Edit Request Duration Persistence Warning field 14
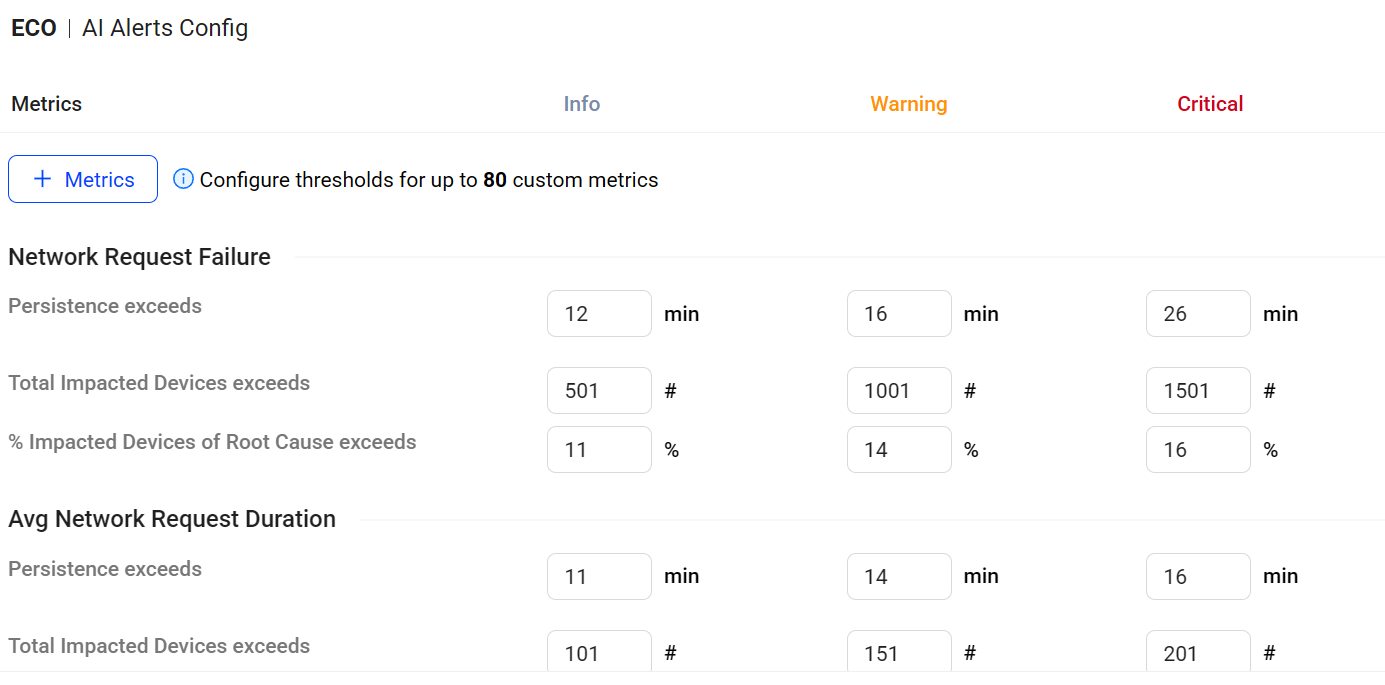This screenshot has height=685, width=1385. [x=899, y=577]
